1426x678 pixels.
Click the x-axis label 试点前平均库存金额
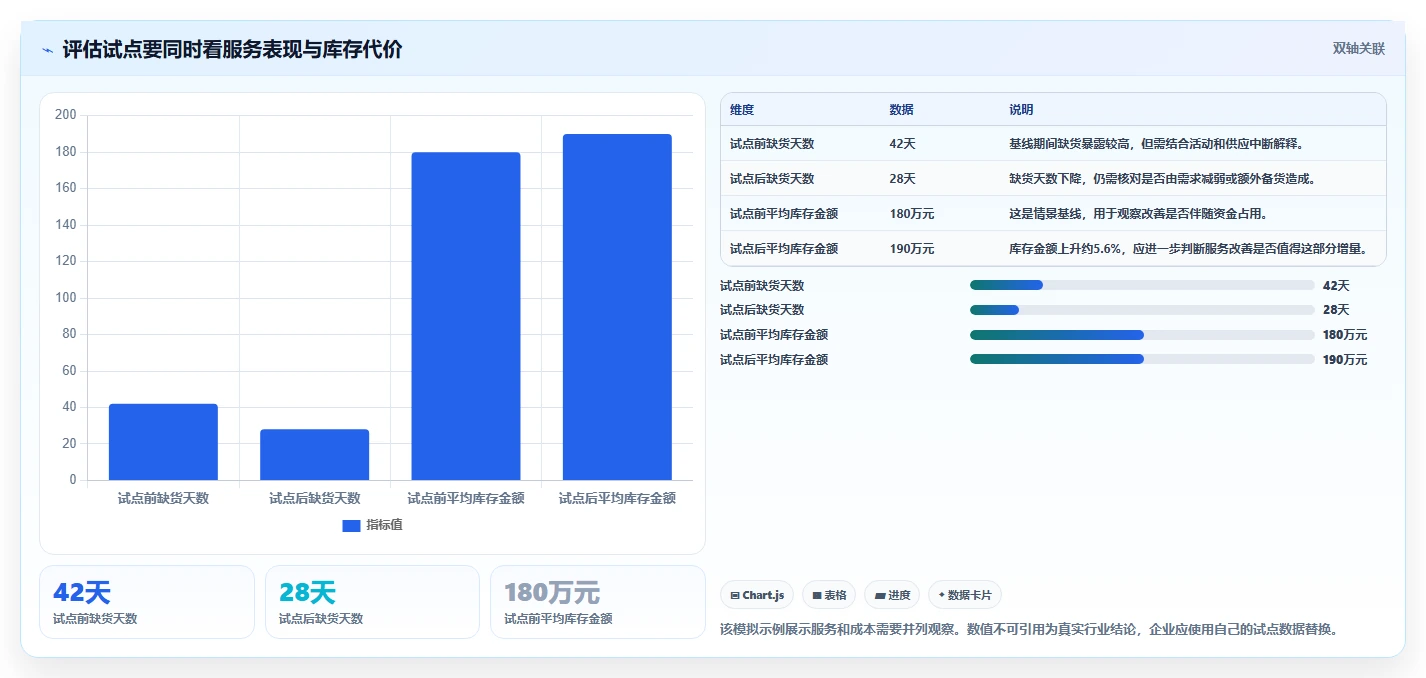click(466, 498)
